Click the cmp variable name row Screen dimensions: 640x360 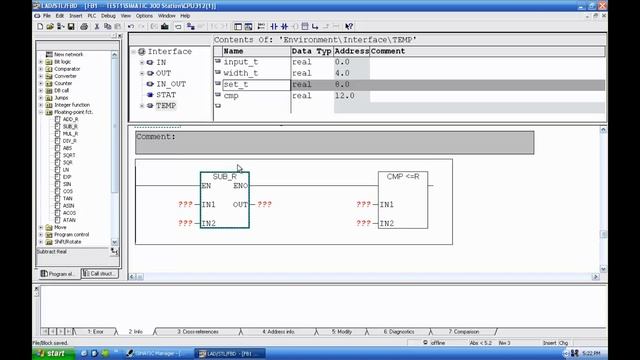(x=231, y=96)
